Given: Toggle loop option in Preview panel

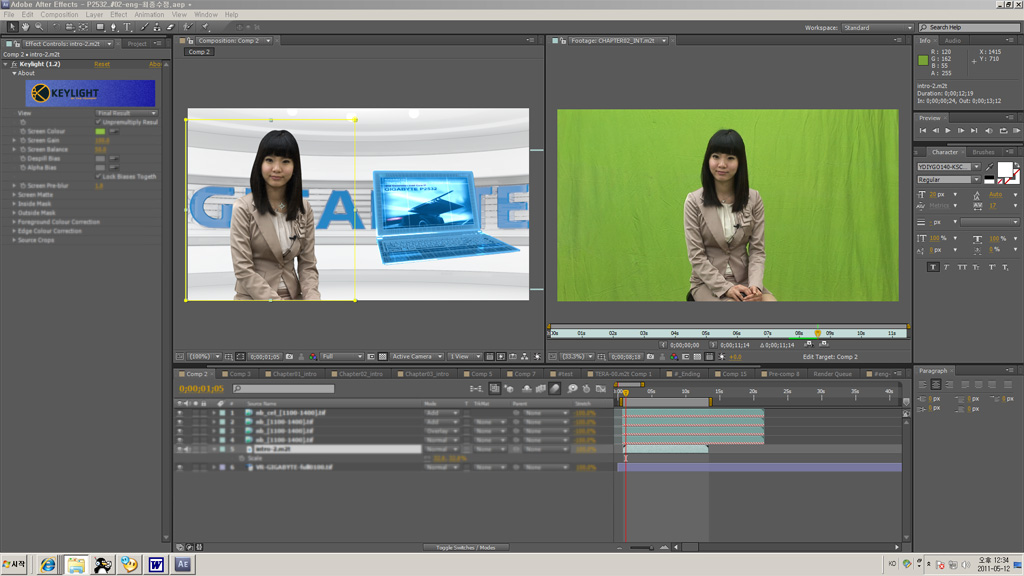Looking at the screenshot, I should (x=1003, y=131).
